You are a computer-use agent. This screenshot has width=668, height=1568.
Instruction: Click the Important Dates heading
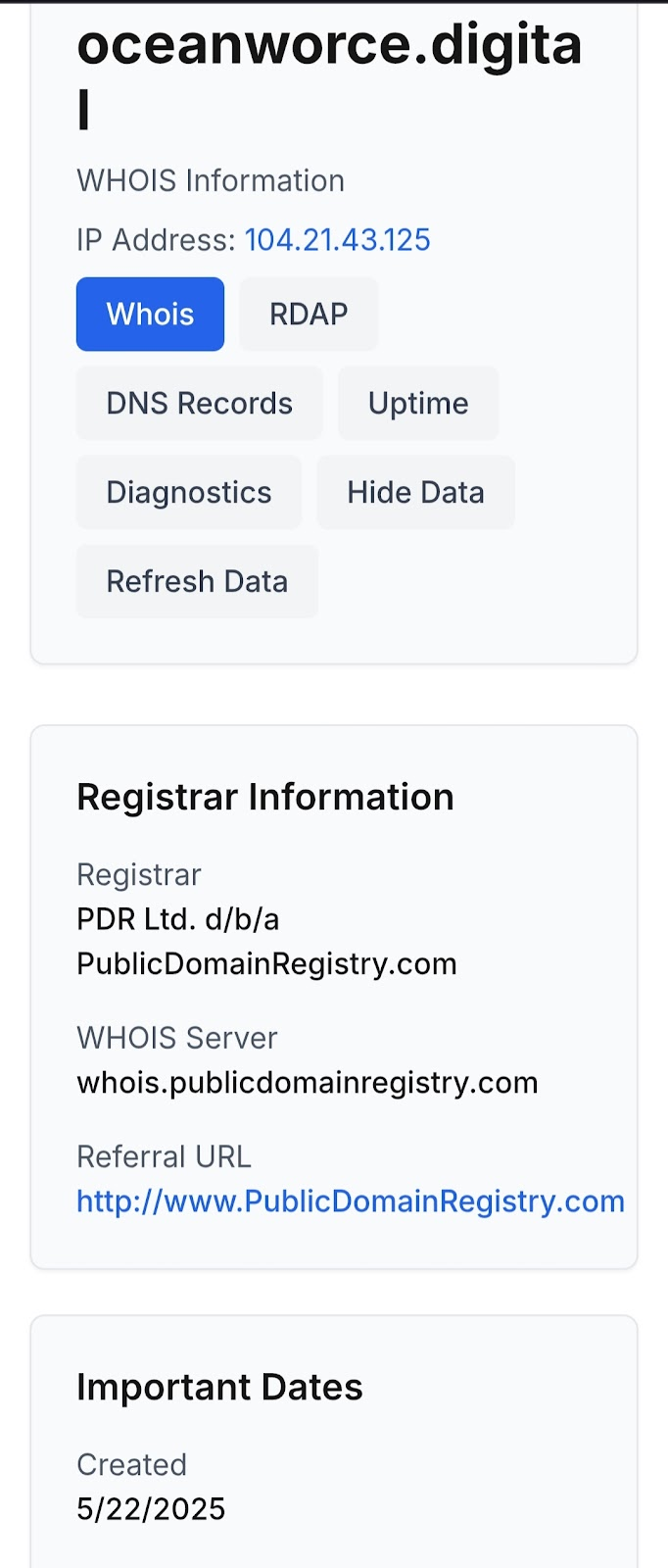pyautogui.click(x=219, y=1387)
